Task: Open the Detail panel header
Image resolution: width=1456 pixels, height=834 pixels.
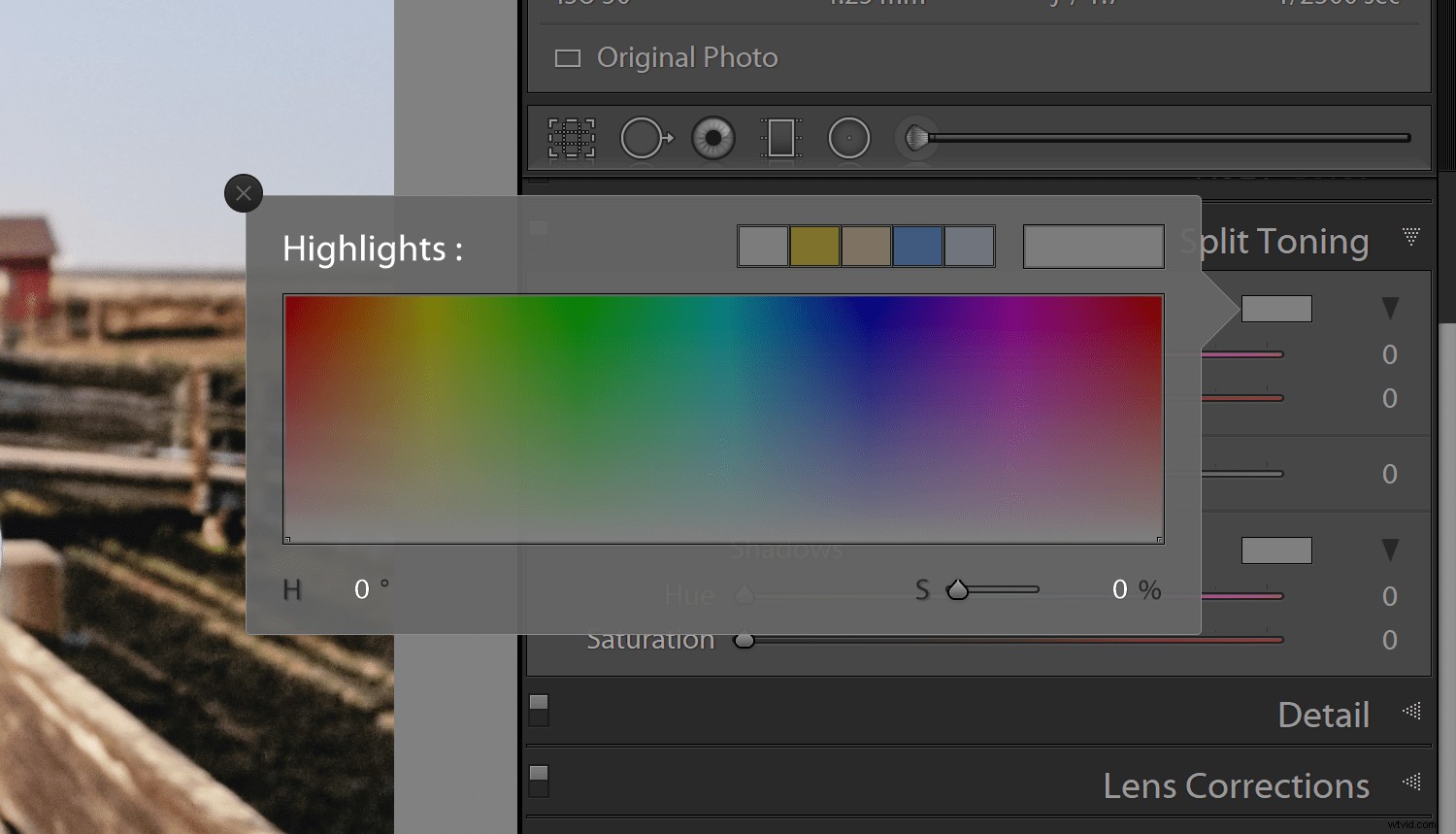Action: tap(1323, 714)
